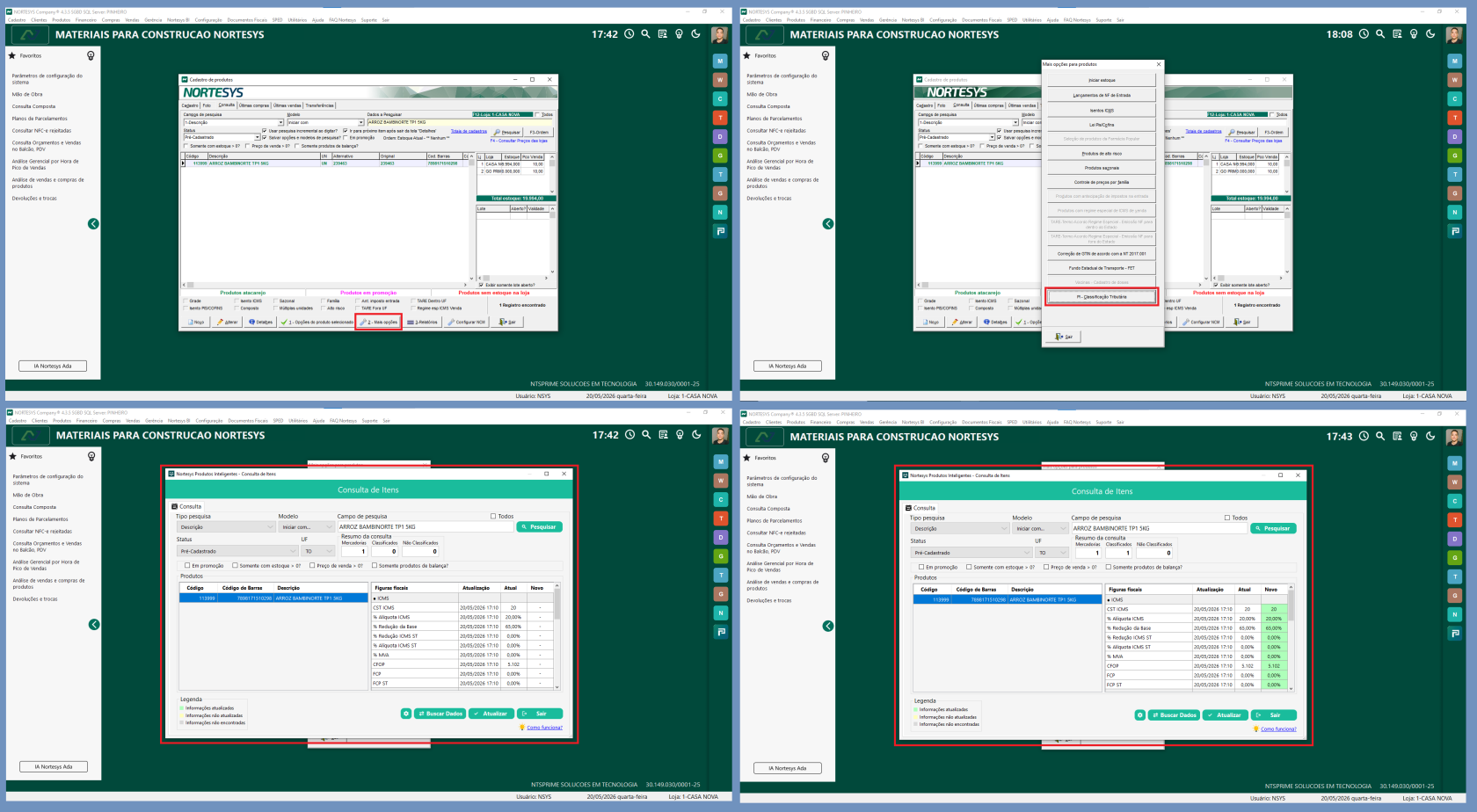Open the user avatar on the 17:43 screen

coord(1454,437)
